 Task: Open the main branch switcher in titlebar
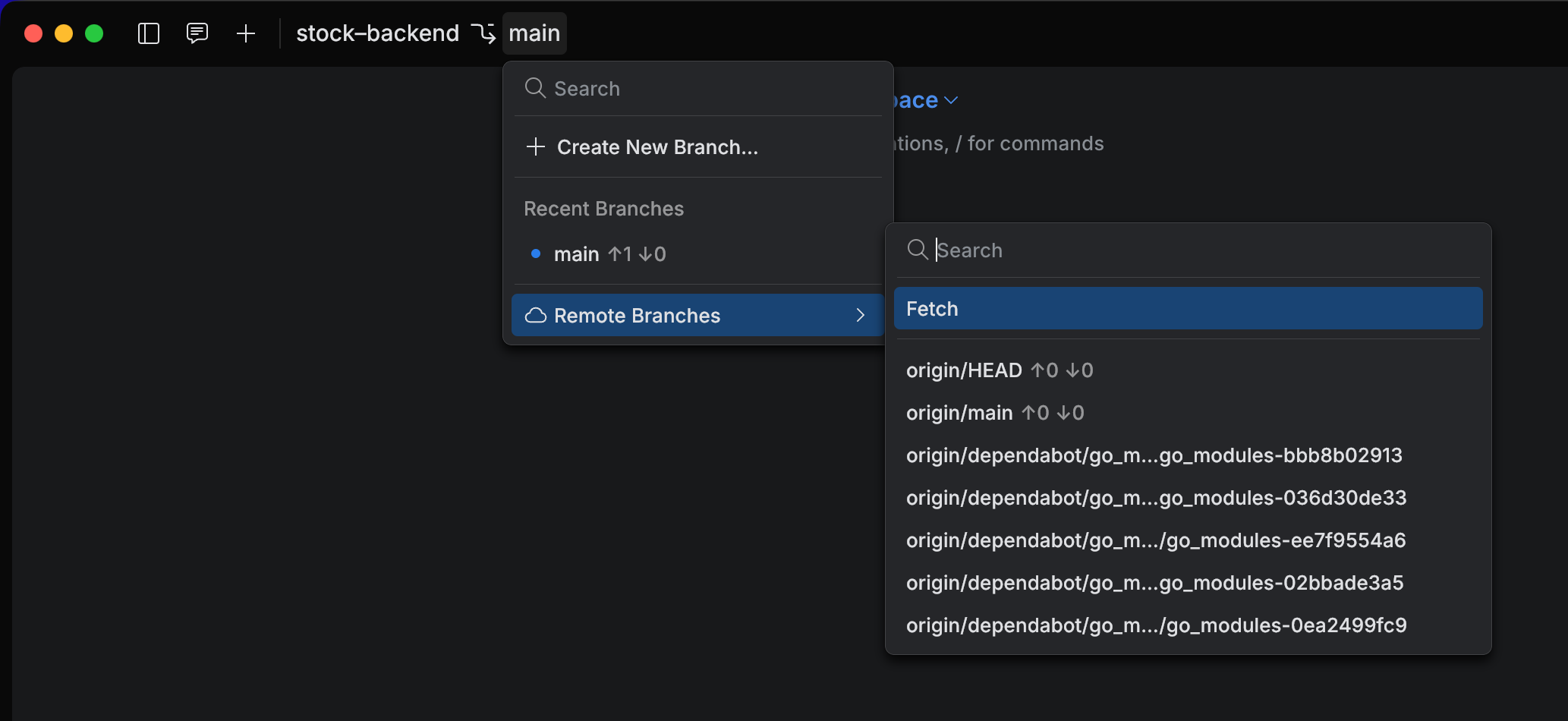(x=534, y=33)
